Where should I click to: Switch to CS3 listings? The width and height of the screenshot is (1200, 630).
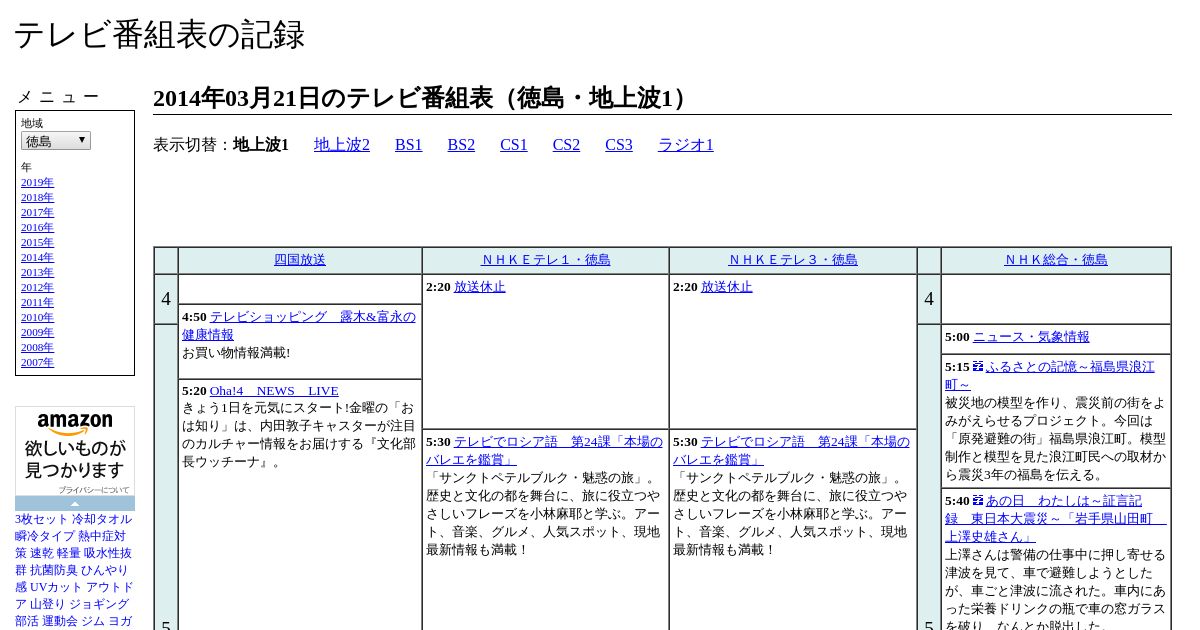(x=619, y=145)
